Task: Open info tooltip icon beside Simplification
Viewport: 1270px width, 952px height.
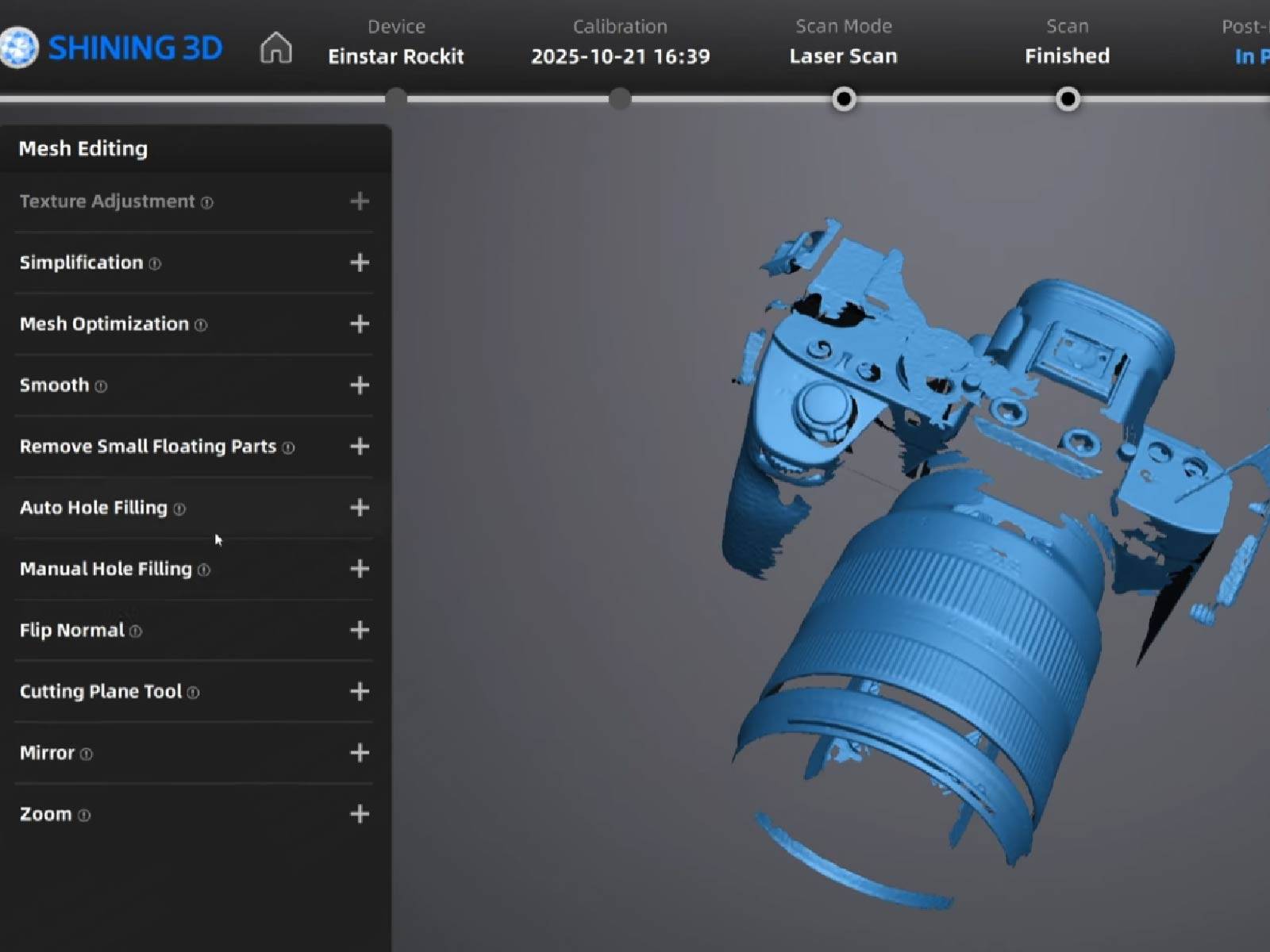Action: point(155,264)
